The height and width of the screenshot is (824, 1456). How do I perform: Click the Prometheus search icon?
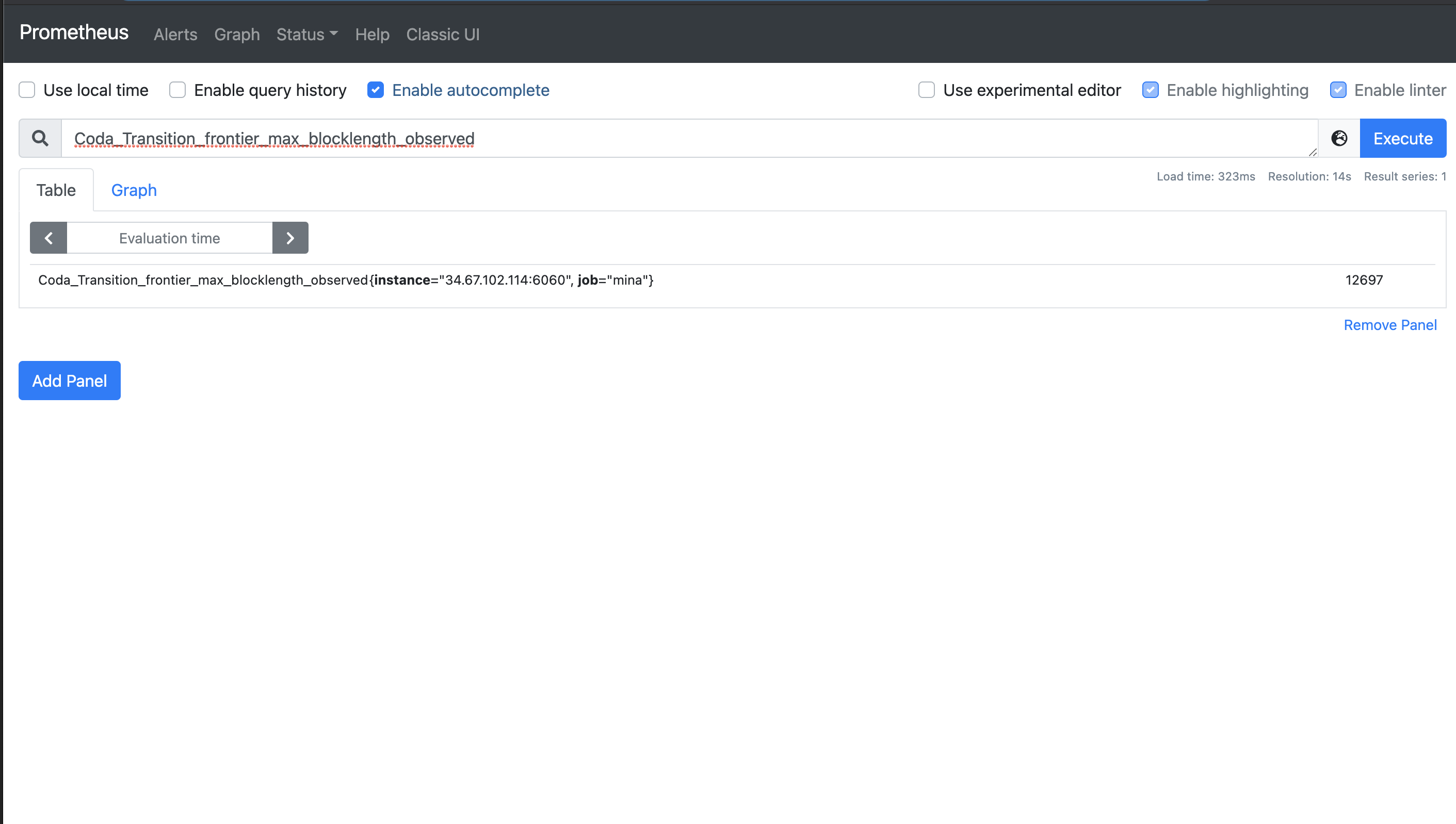tap(40, 138)
